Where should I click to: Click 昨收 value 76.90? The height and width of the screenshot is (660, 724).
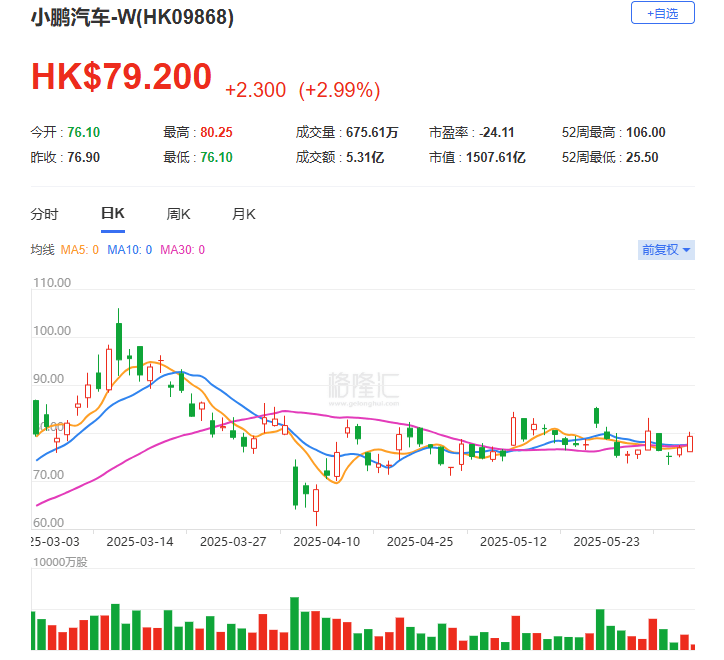[x=84, y=157]
